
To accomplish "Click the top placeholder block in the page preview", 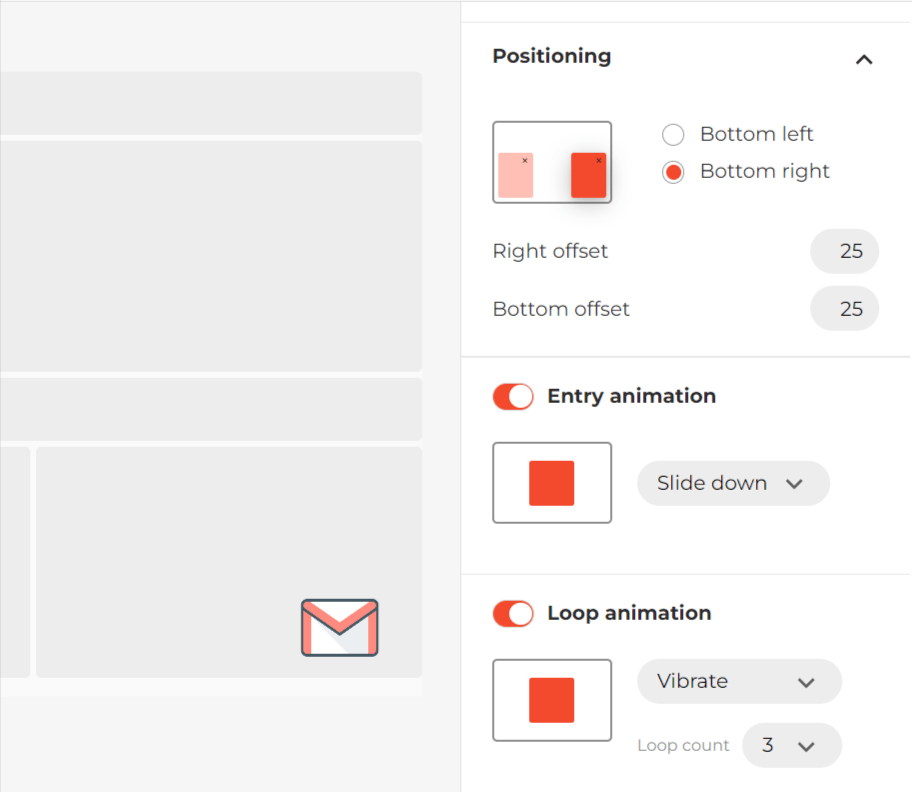I will (x=211, y=104).
